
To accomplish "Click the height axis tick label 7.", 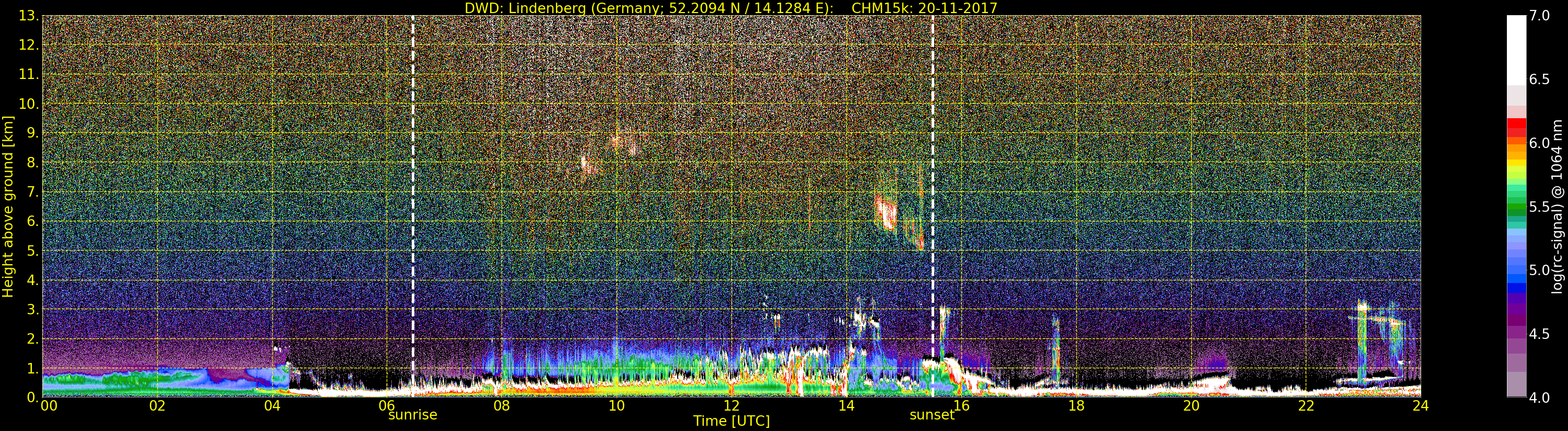I will pos(32,192).
